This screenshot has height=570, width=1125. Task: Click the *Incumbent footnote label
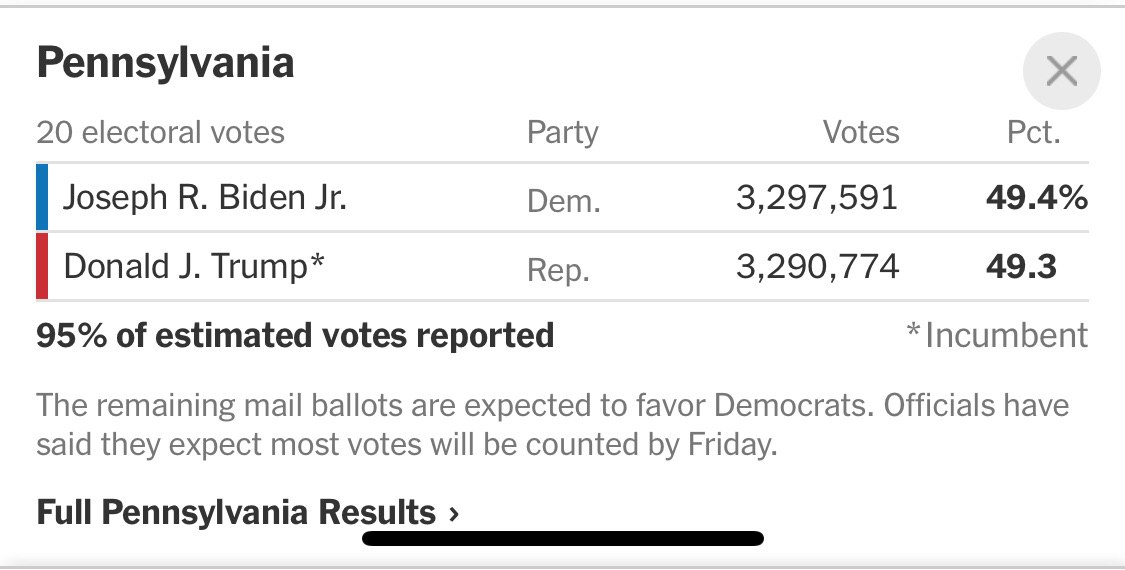pyautogui.click(x=997, y=335)
